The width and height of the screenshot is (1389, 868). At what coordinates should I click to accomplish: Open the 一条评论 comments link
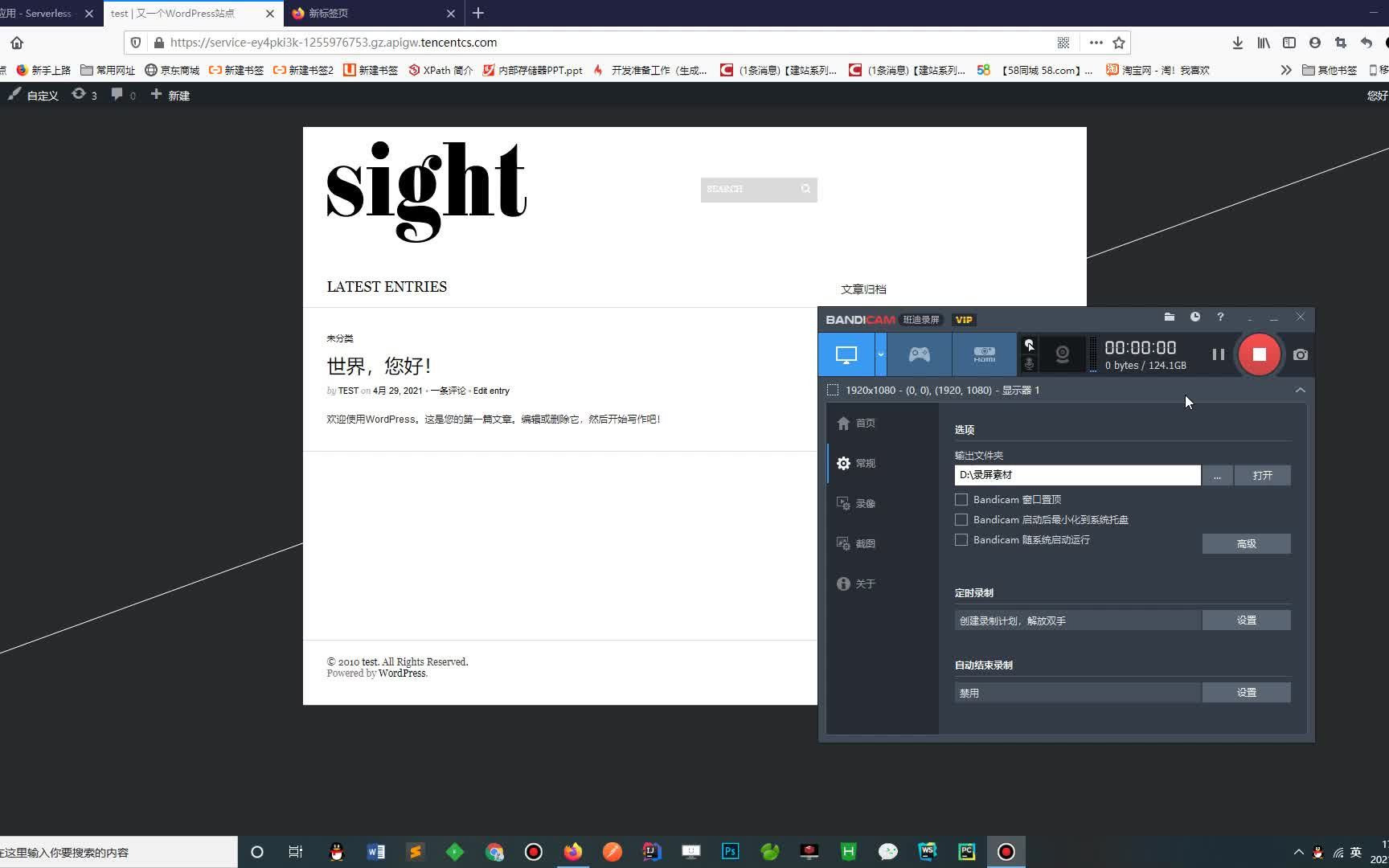(448, 391)
